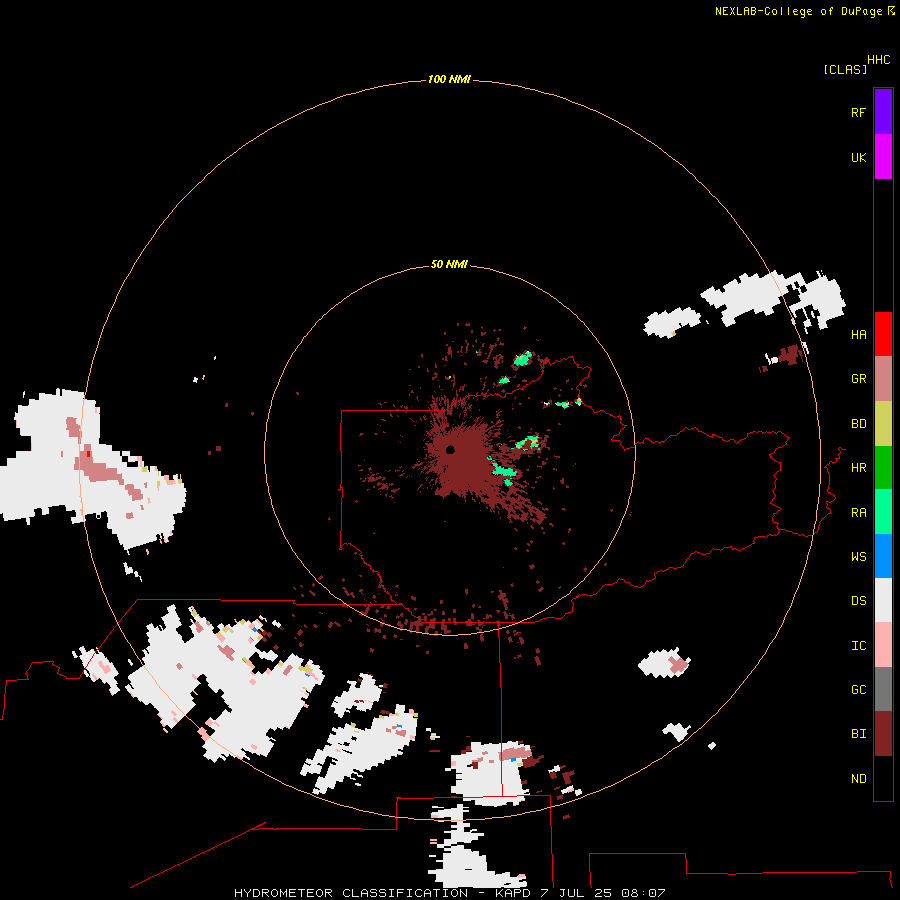Click the [CLAS] legend header

845,69
